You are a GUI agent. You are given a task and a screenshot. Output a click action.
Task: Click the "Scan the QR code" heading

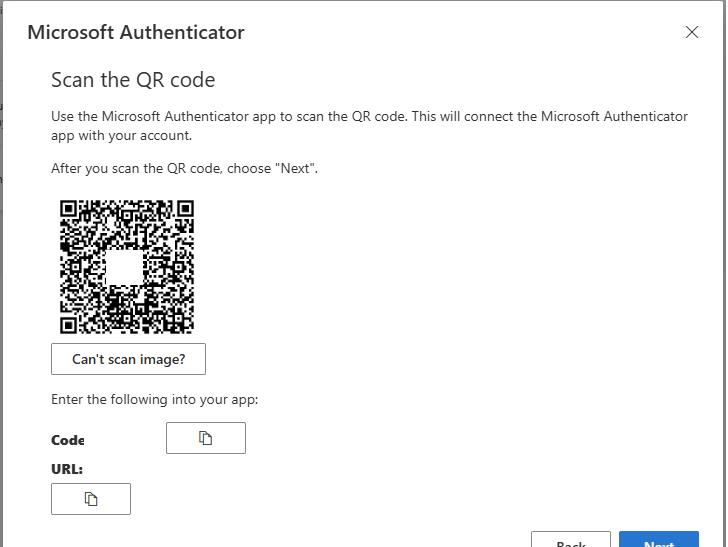[x=133, y=80]
